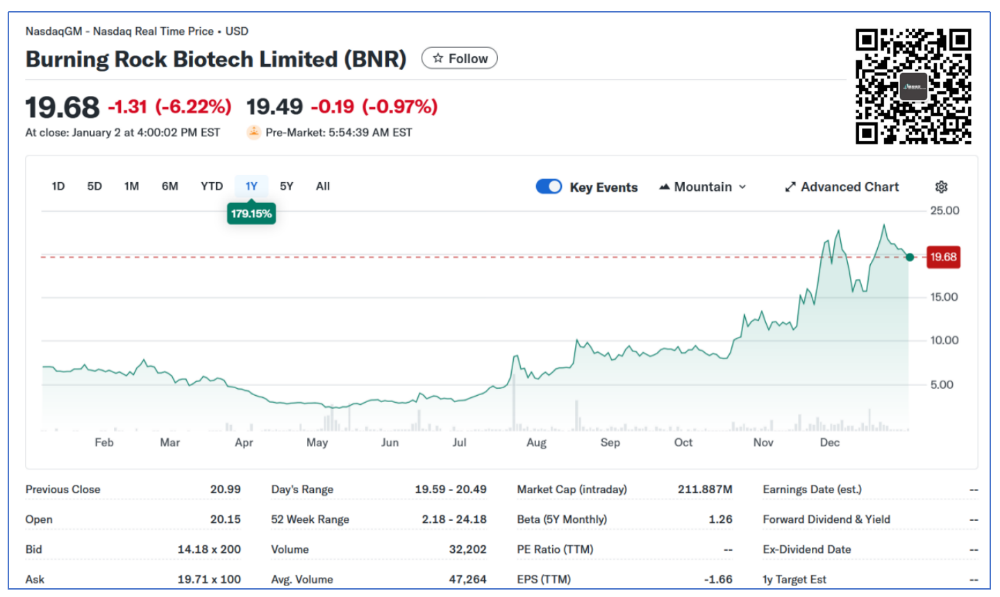Show the 5Y price history
The image size is (1000, 597).
coord(287,186)
